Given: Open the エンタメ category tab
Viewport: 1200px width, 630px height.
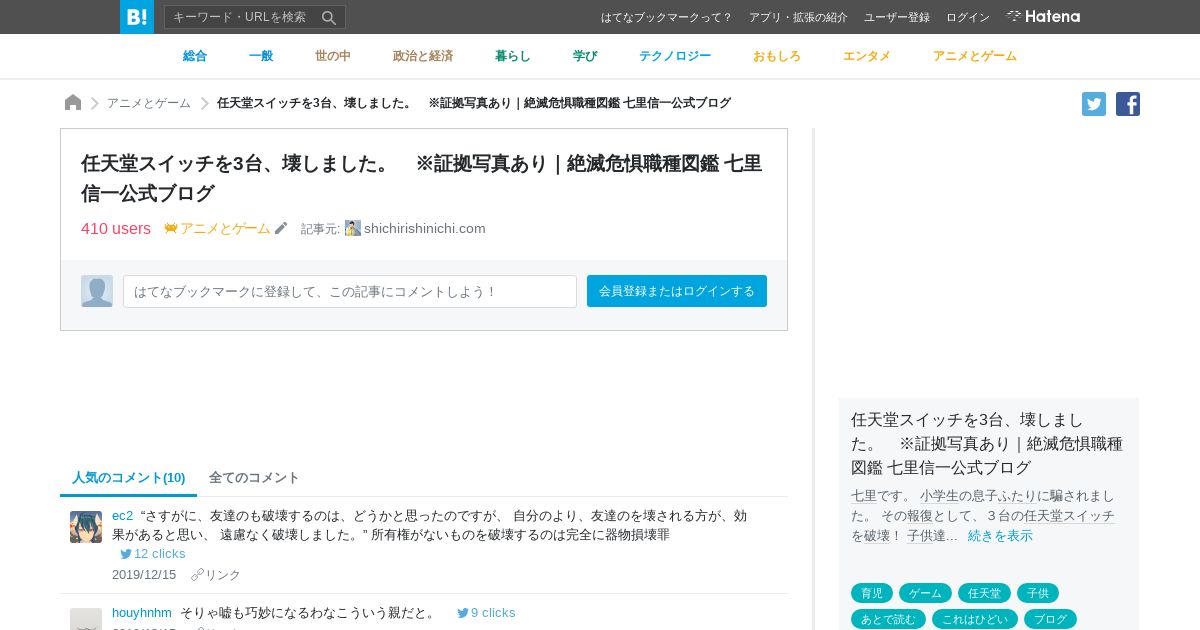Looking at the screenshot, I should pyautogui.click(x=867, y=56).
